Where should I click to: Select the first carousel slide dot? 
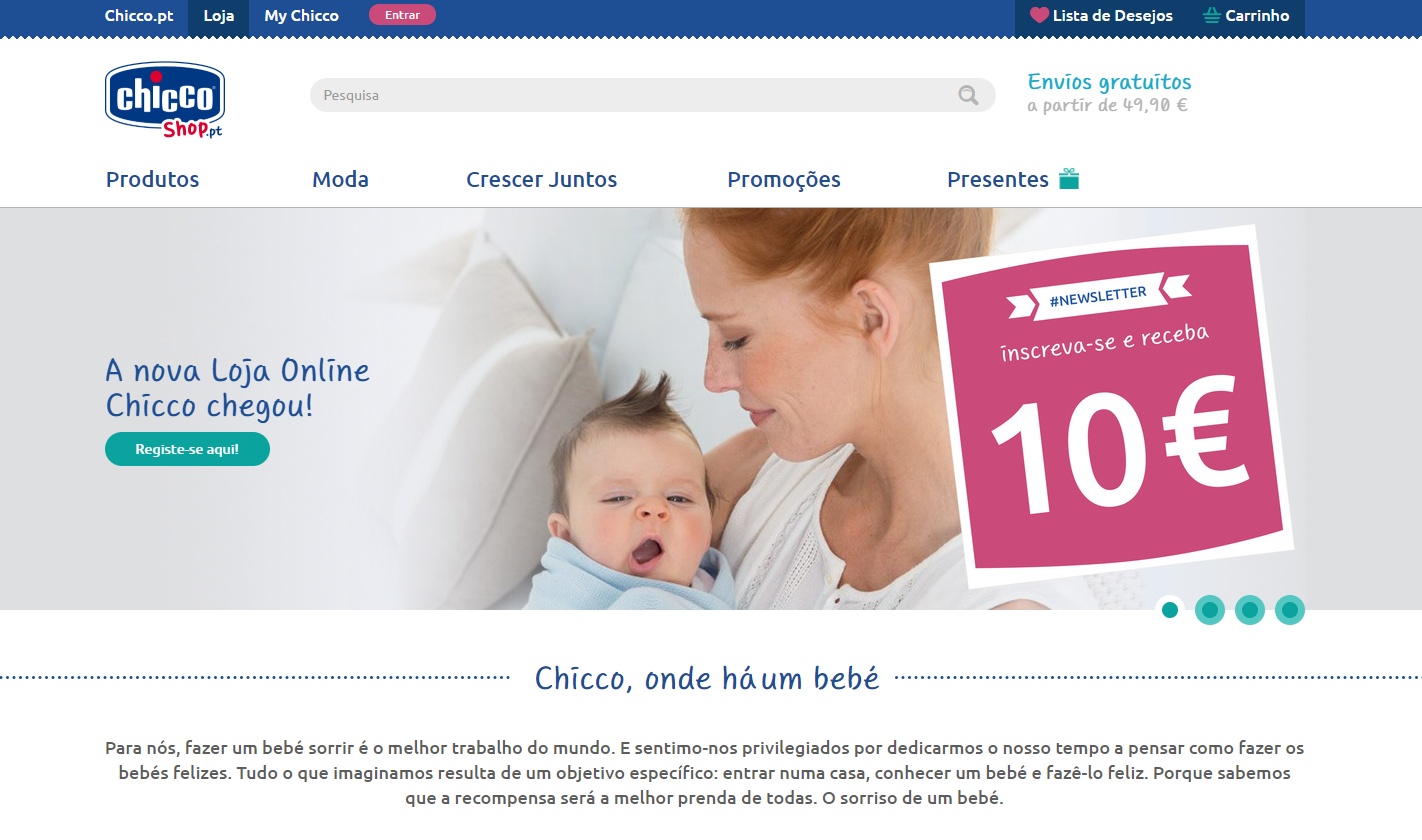click(1170, 610)
